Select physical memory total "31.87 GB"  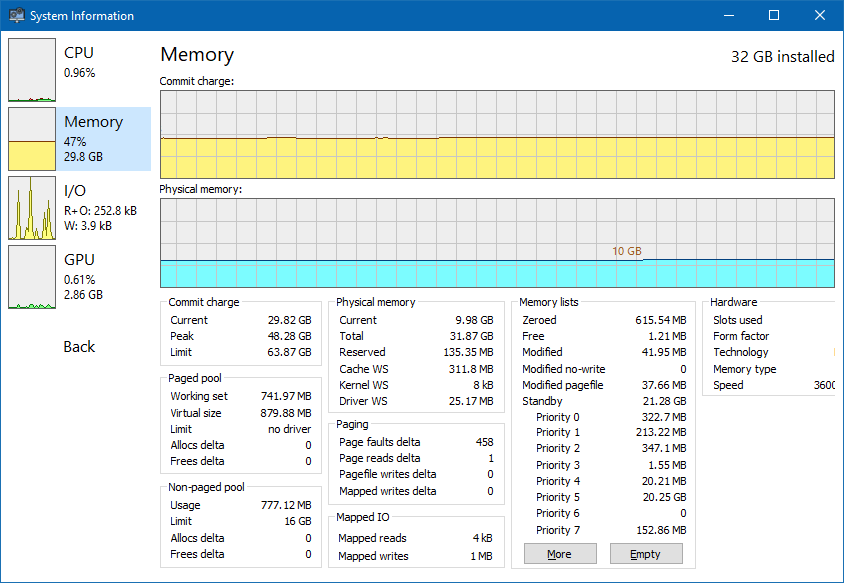click(472, 336)
